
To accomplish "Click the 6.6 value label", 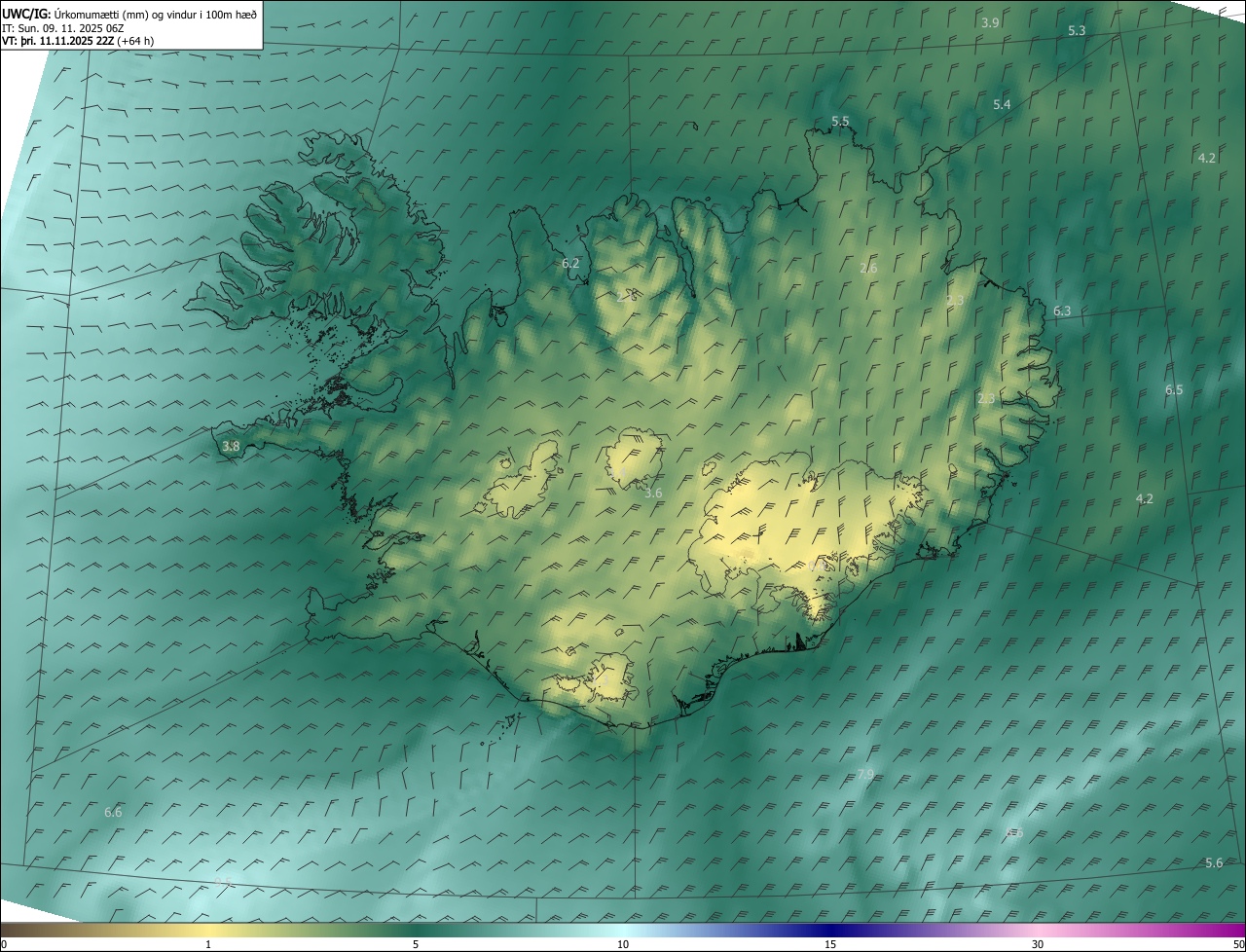I will tap(113, 812).
